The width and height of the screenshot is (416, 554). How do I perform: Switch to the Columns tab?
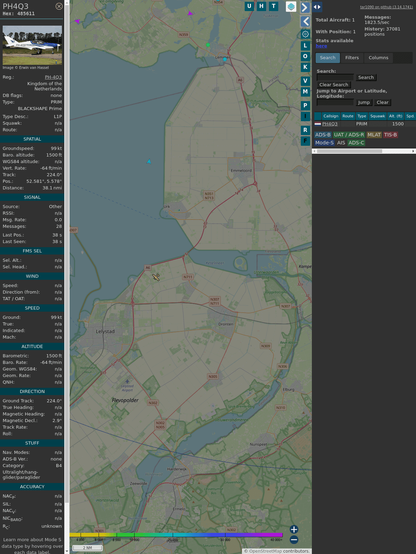[x=378, y=58]
